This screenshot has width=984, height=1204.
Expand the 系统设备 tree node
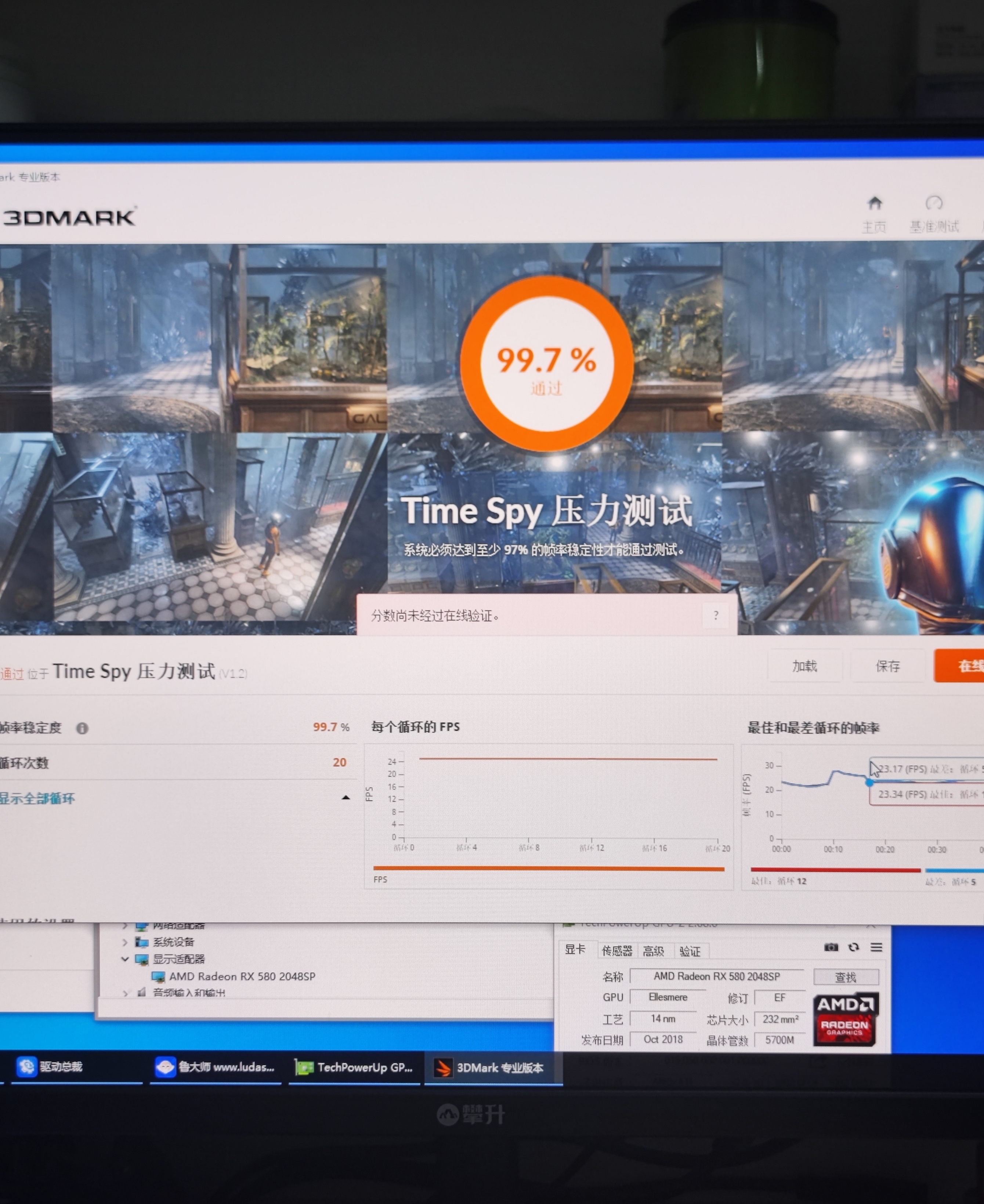click(x=125, y=942)
